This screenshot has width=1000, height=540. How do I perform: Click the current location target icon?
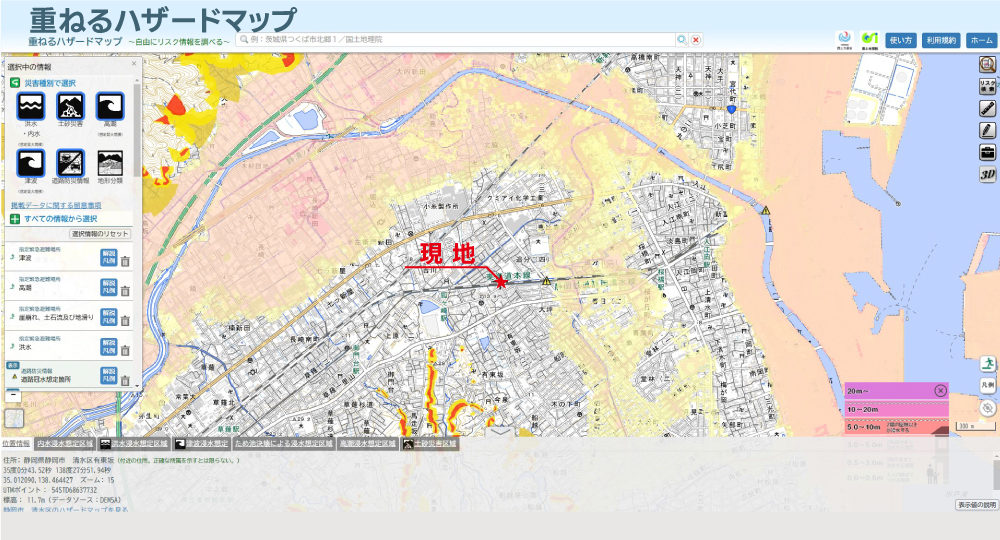(x=988, y=408)
